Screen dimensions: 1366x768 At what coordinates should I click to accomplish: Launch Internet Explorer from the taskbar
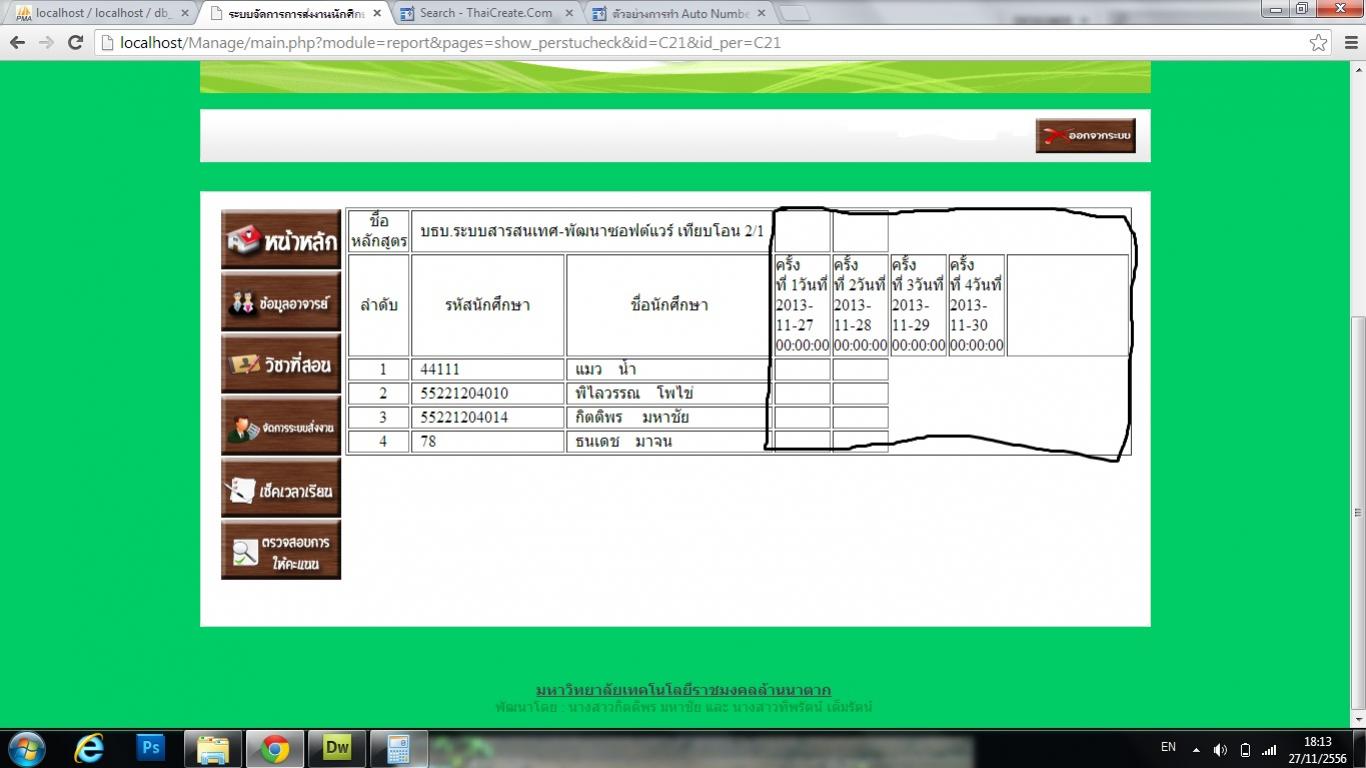[89, 748]
